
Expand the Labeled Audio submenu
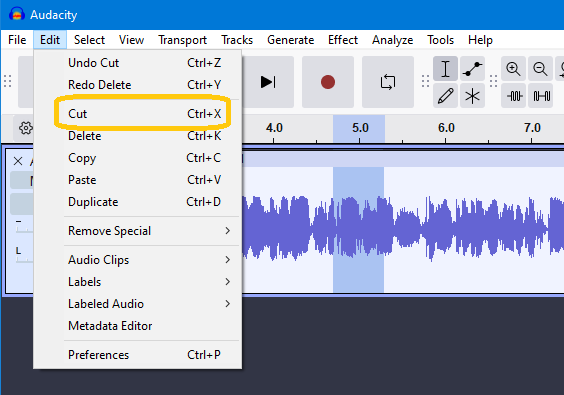[x=137, y=304]
